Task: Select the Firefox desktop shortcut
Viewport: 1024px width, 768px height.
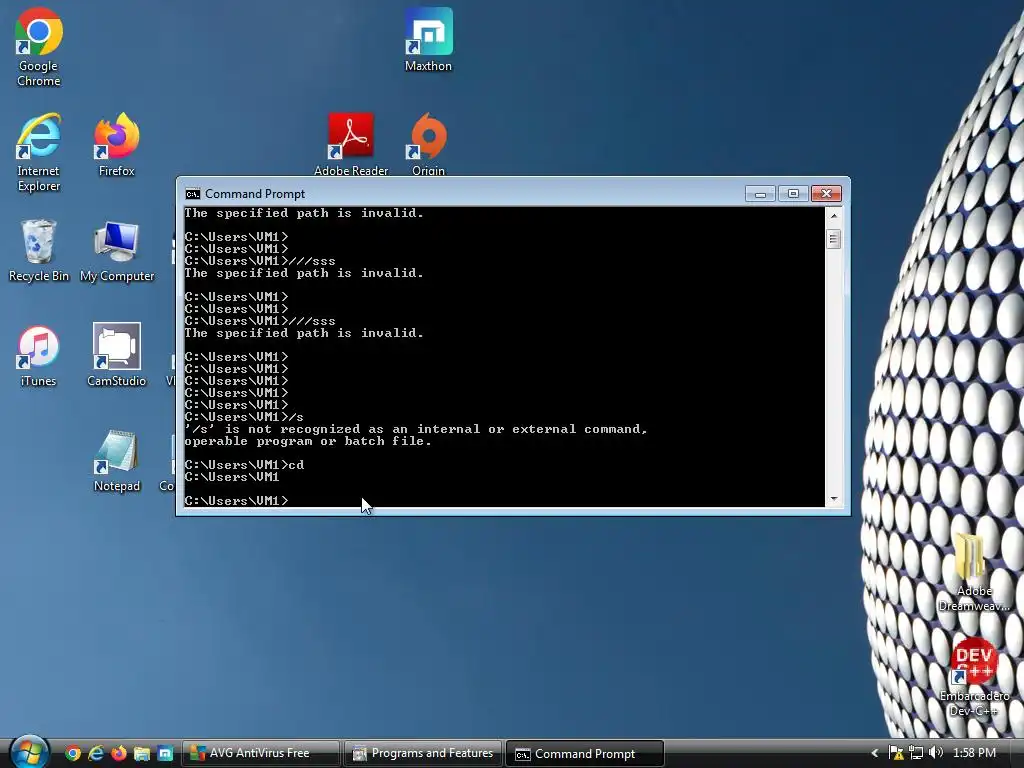Action: point(117,145)
